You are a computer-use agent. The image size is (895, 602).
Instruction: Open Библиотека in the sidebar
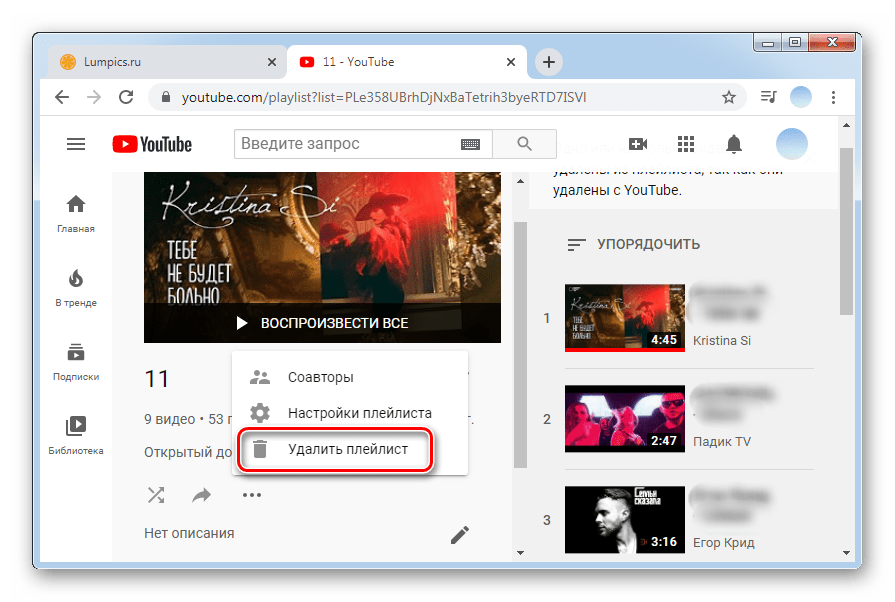point(76,435)
